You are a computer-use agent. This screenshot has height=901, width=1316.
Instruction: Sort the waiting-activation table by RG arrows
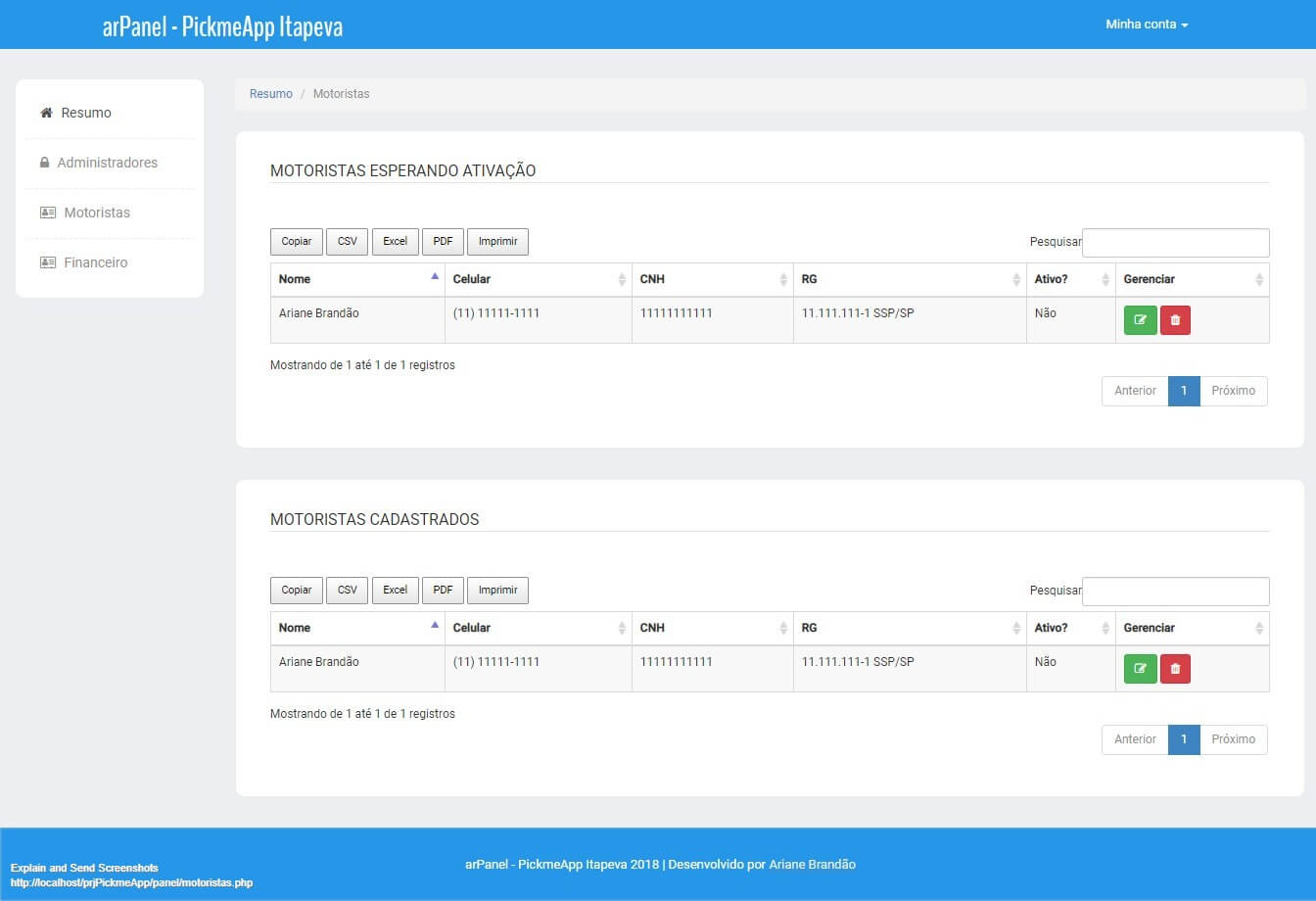[1016, 280]
